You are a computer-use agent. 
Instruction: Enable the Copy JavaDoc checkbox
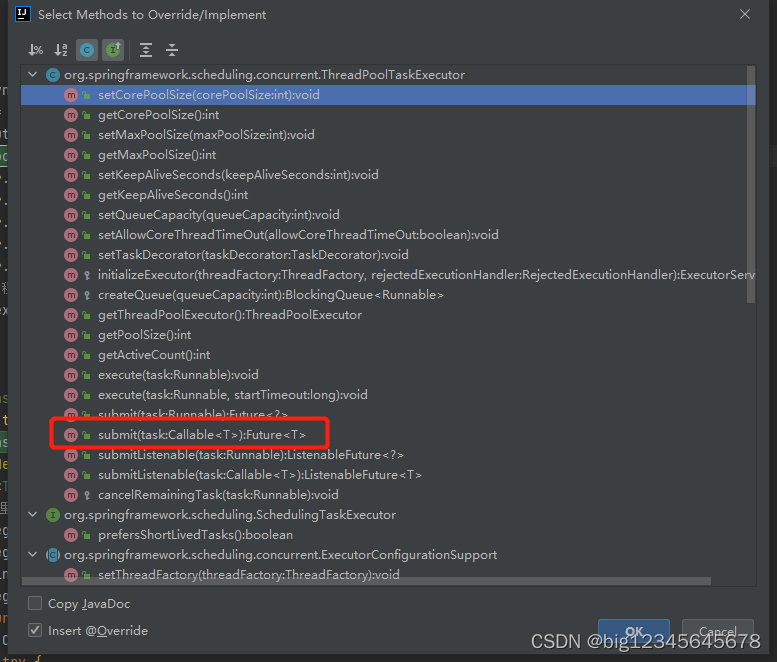[x=35, y=603]
